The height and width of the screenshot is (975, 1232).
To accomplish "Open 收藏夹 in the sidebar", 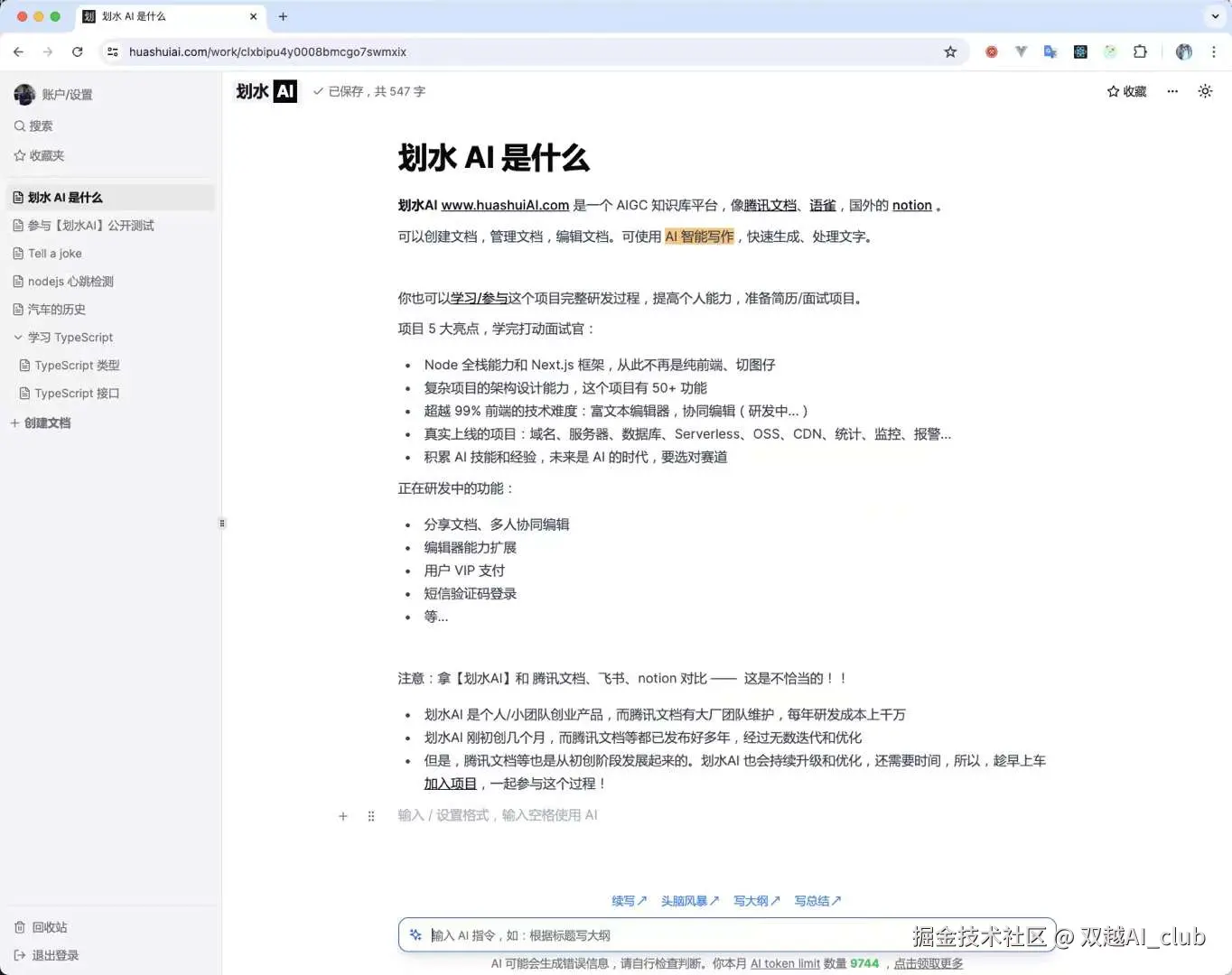I will tap(39, 155).
